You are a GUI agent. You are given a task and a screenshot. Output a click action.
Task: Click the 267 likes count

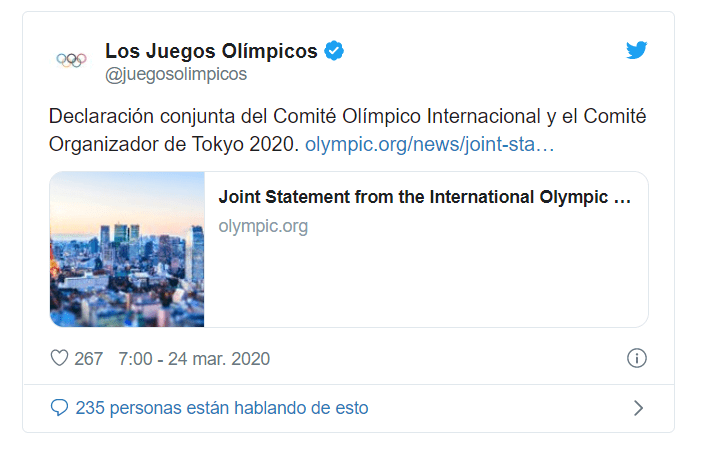click(89, 358)
